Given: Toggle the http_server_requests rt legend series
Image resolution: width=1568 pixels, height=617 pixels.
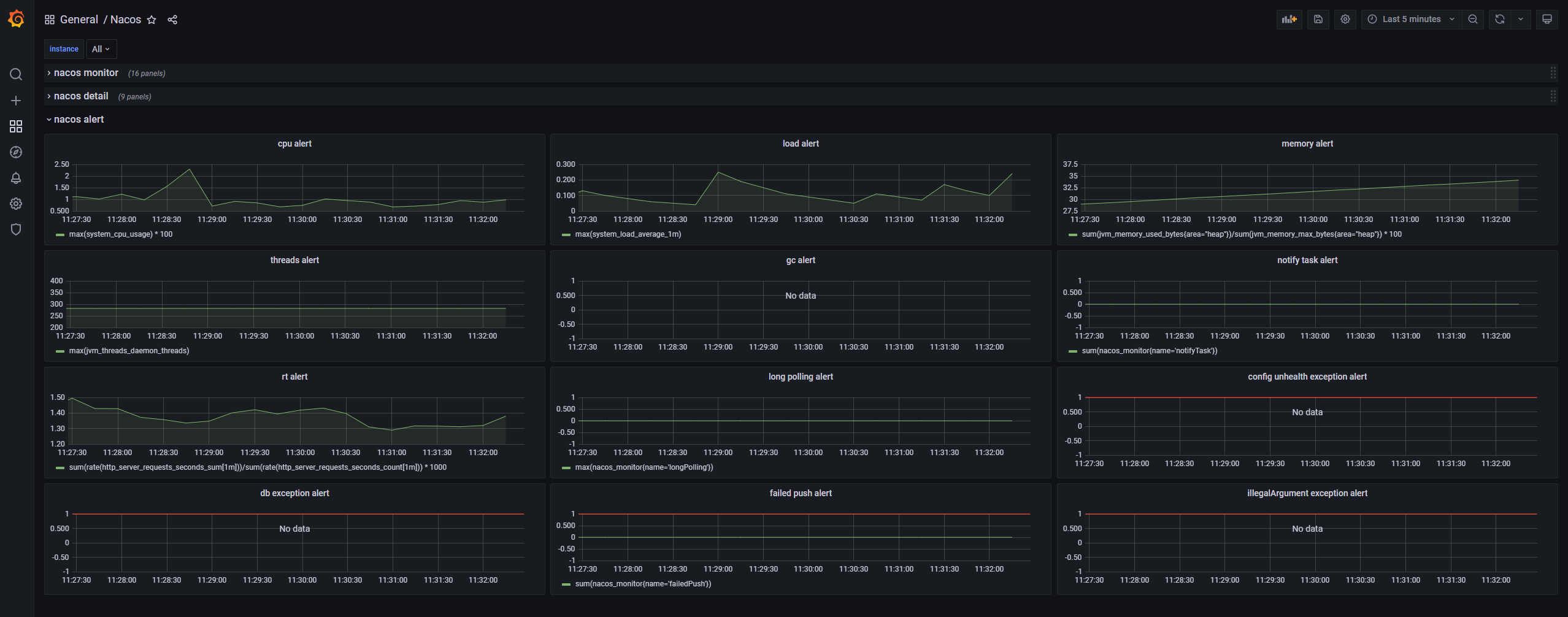Looking at the screenshot, I should [x=258, y=467].
